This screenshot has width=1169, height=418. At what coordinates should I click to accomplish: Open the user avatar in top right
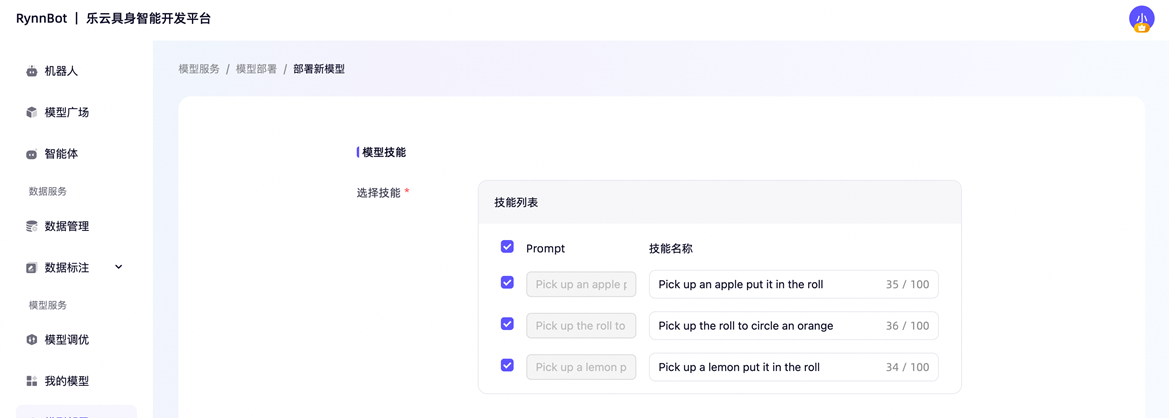coord(1141,19)
